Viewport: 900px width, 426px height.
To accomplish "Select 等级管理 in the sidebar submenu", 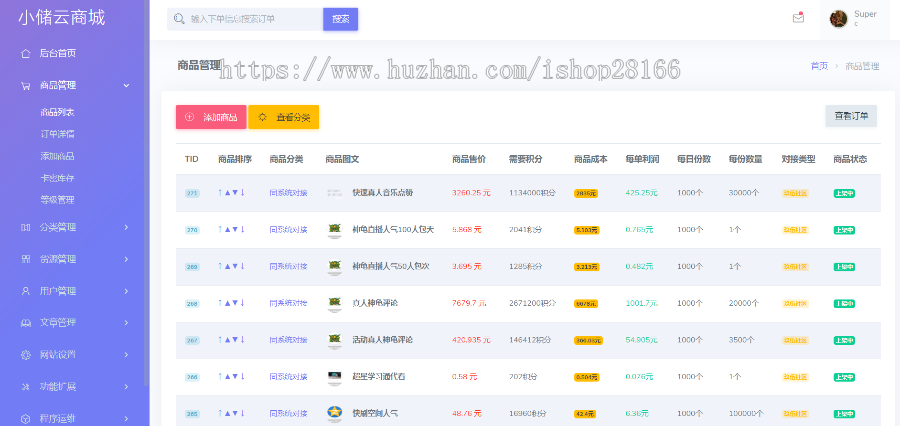I will (x=57, y=200).
